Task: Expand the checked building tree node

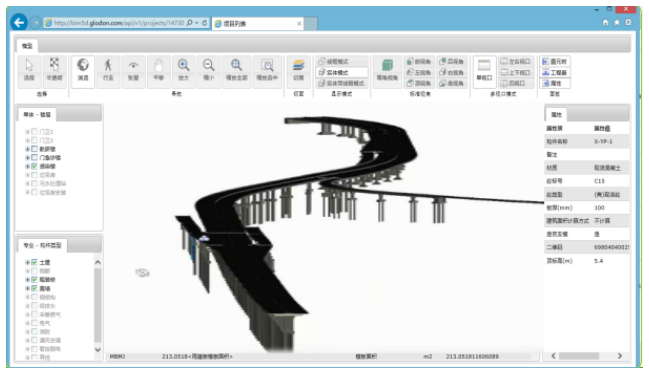Action: pos(28,166)
